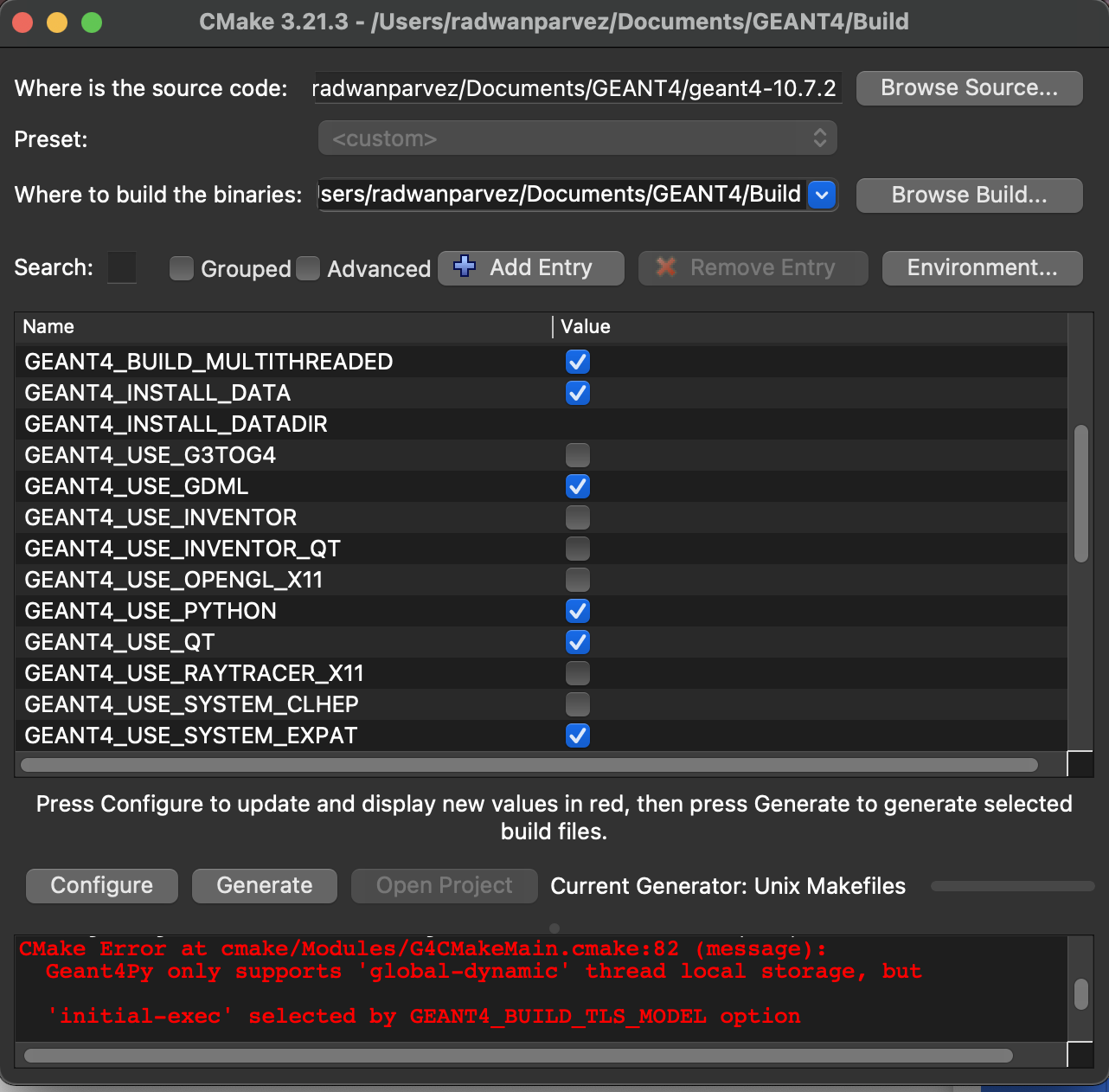Uncheck GEANT4_USE_PYTHON checkbox

[577, 611]
